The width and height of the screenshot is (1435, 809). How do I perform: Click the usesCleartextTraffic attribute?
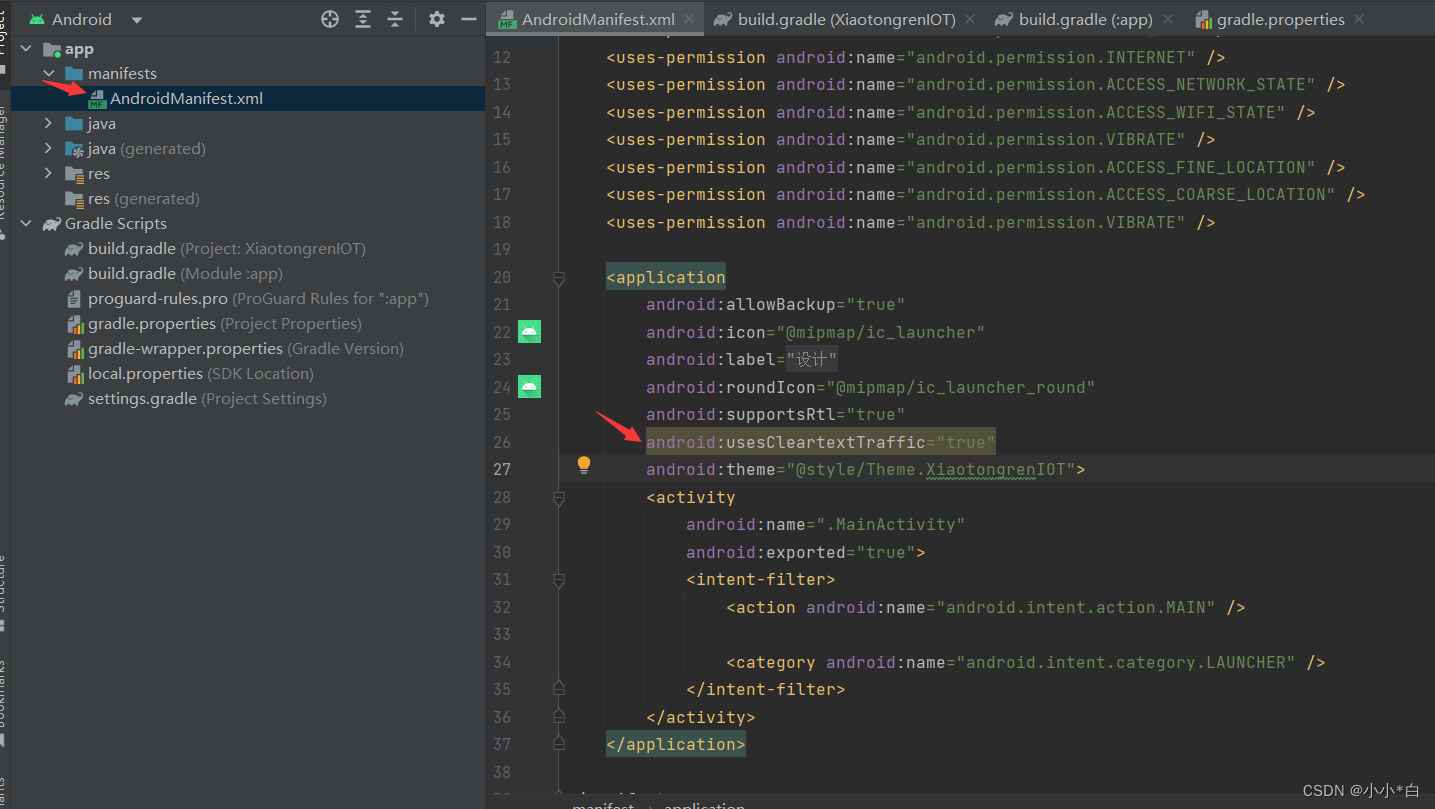821,442
